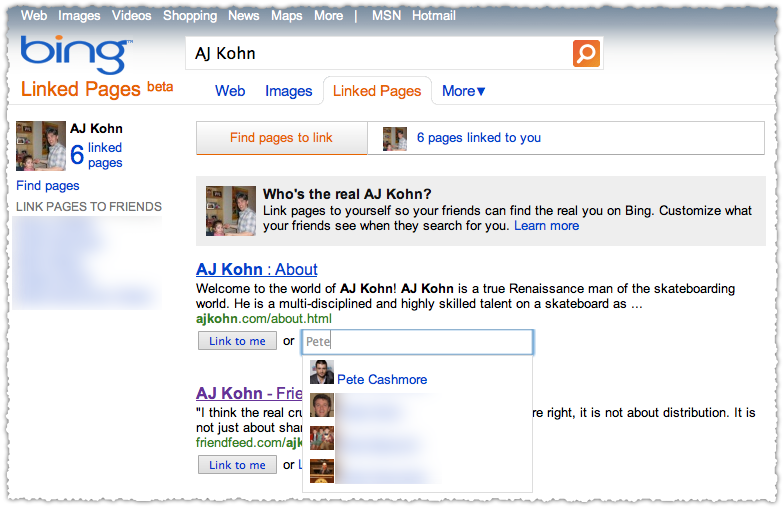The width and height of the screenshot is (784, 507).
Task: Click profile thumbnail beside 6 pages linked to you
Action: [x=395, y=138]
